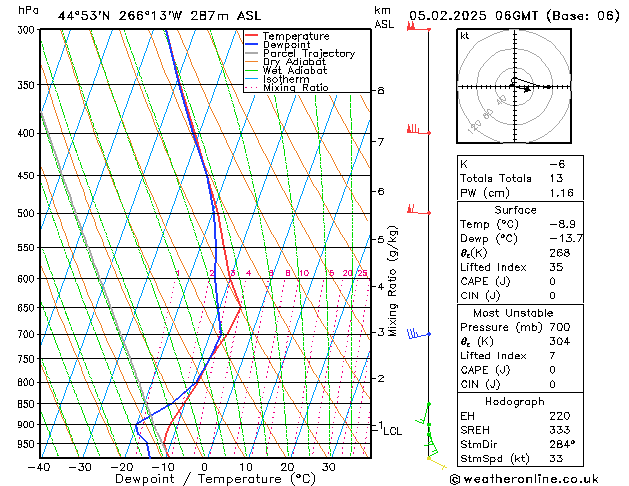Click the Most Unstable Lifted Index value '7'
The width and height of the screenshot is (629, 486).
click(552, 356)
